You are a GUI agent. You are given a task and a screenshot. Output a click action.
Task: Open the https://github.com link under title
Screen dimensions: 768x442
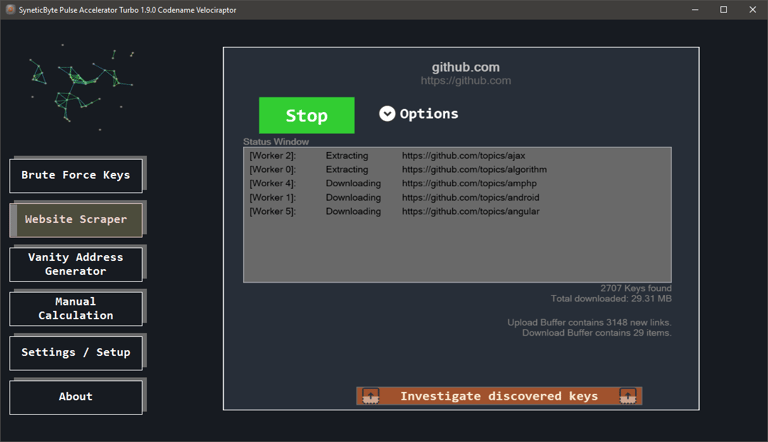466,80
